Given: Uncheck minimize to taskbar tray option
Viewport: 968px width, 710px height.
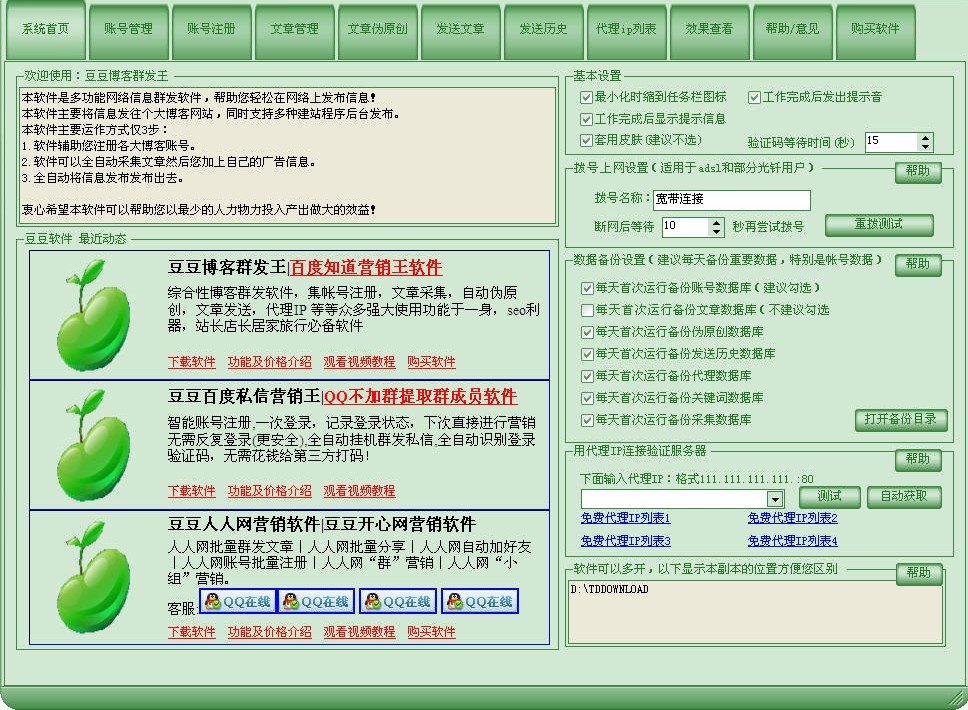Looking at the screenshot, I should tap(584, 98).
